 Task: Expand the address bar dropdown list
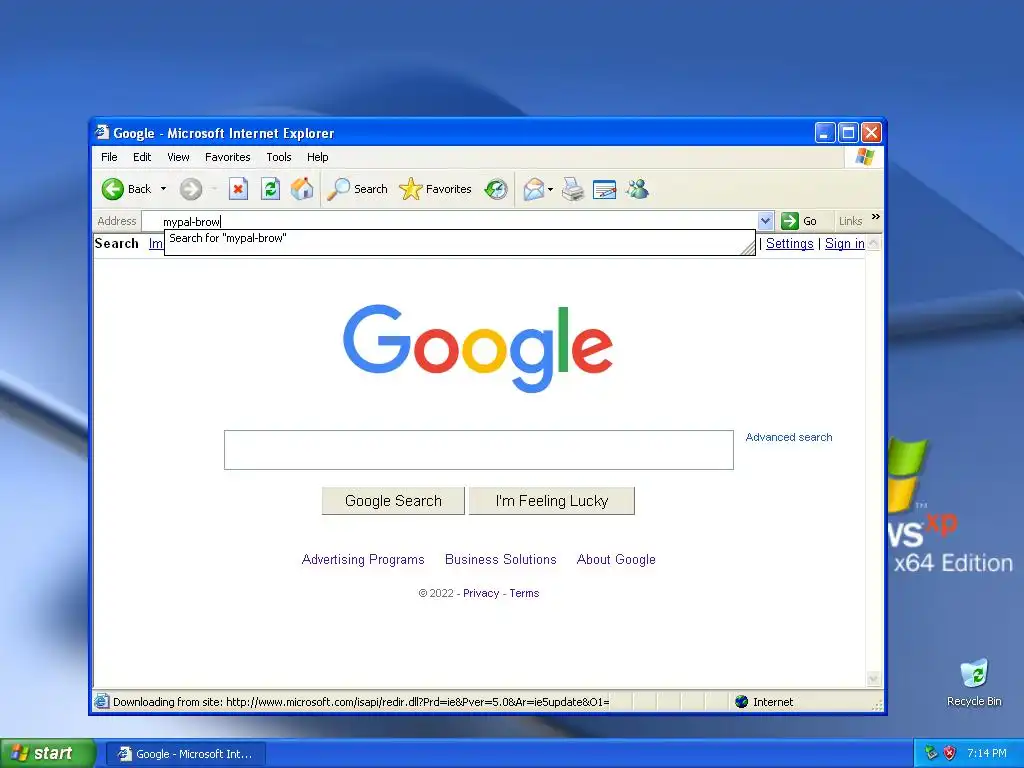(765, 221)
